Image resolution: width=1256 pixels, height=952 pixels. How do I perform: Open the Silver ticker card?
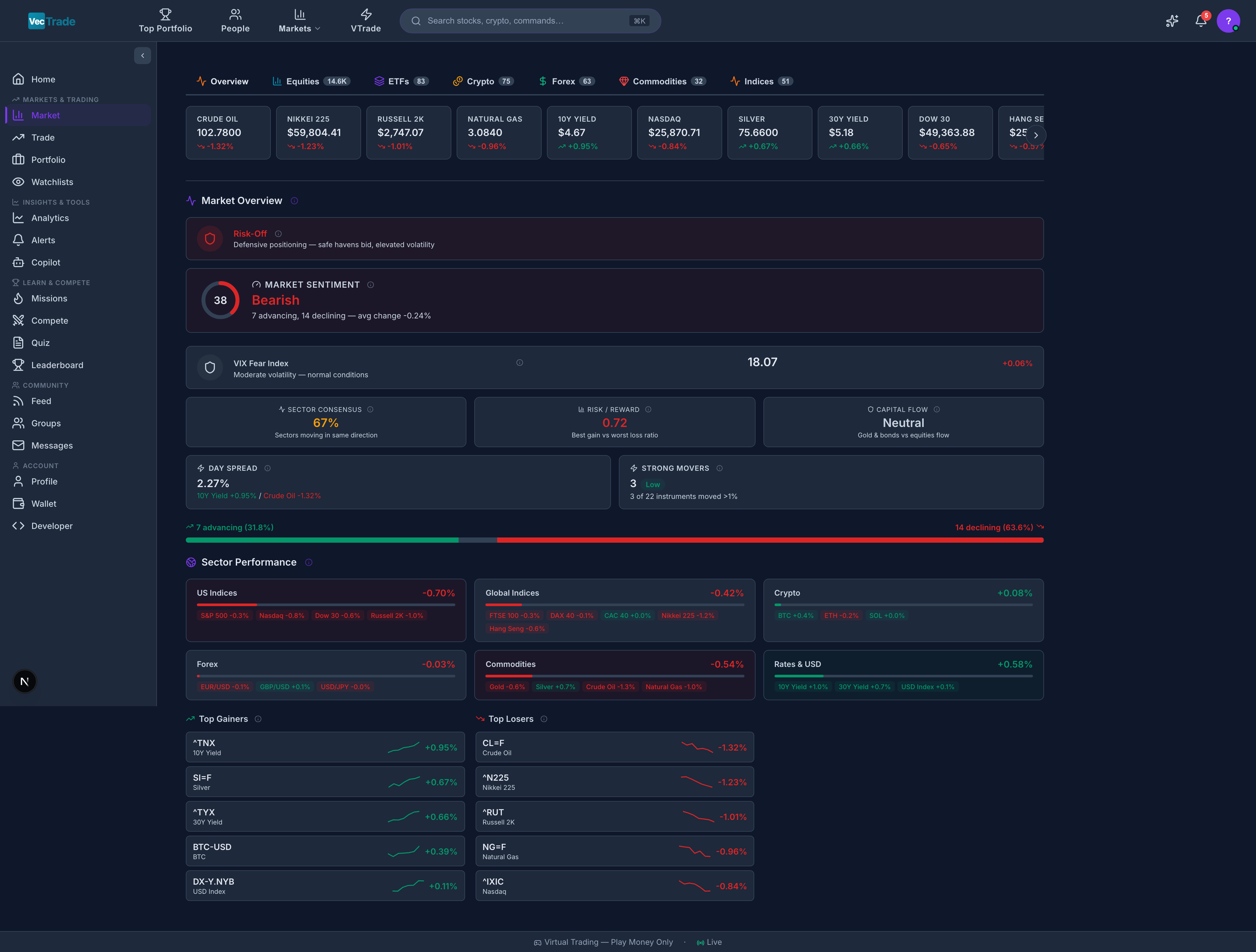coord(770,133)
